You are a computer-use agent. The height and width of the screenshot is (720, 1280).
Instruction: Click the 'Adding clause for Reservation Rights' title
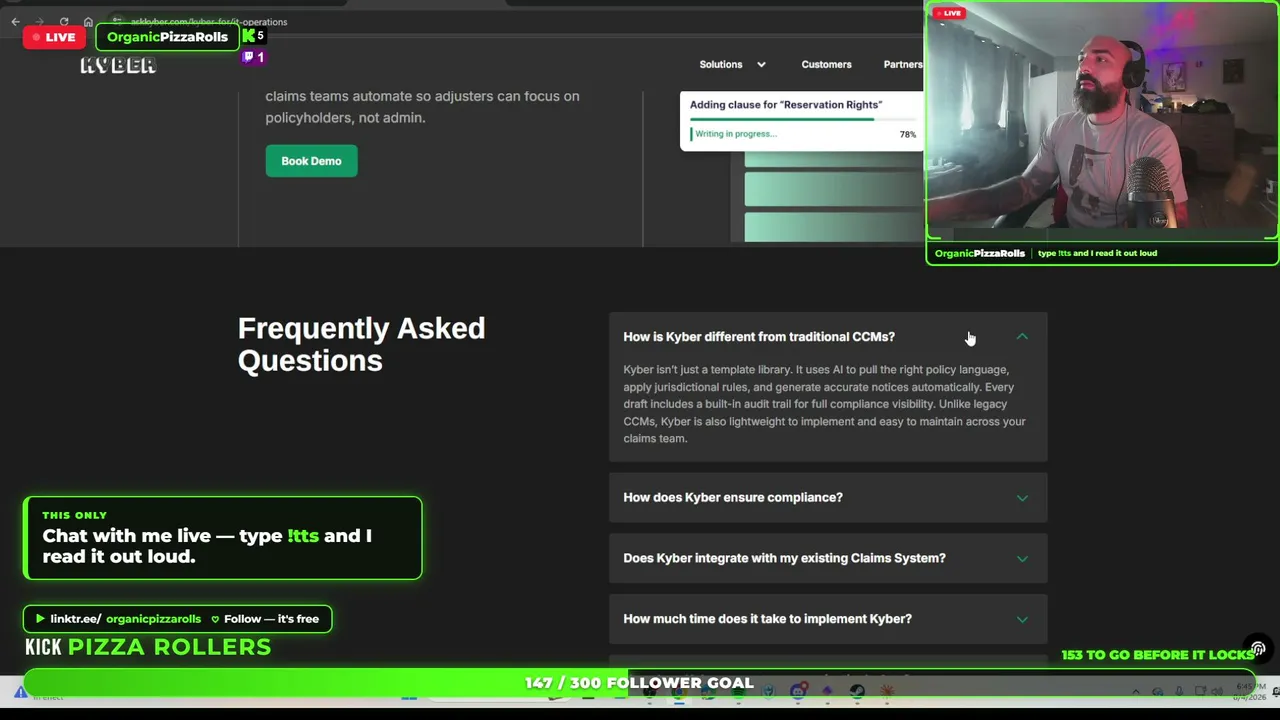(x=786, y=105)
